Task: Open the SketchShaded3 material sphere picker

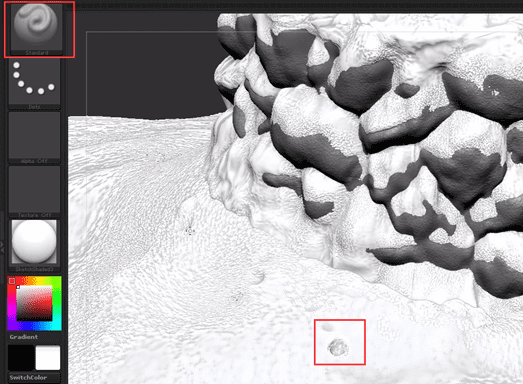Action: coord(34,246)
